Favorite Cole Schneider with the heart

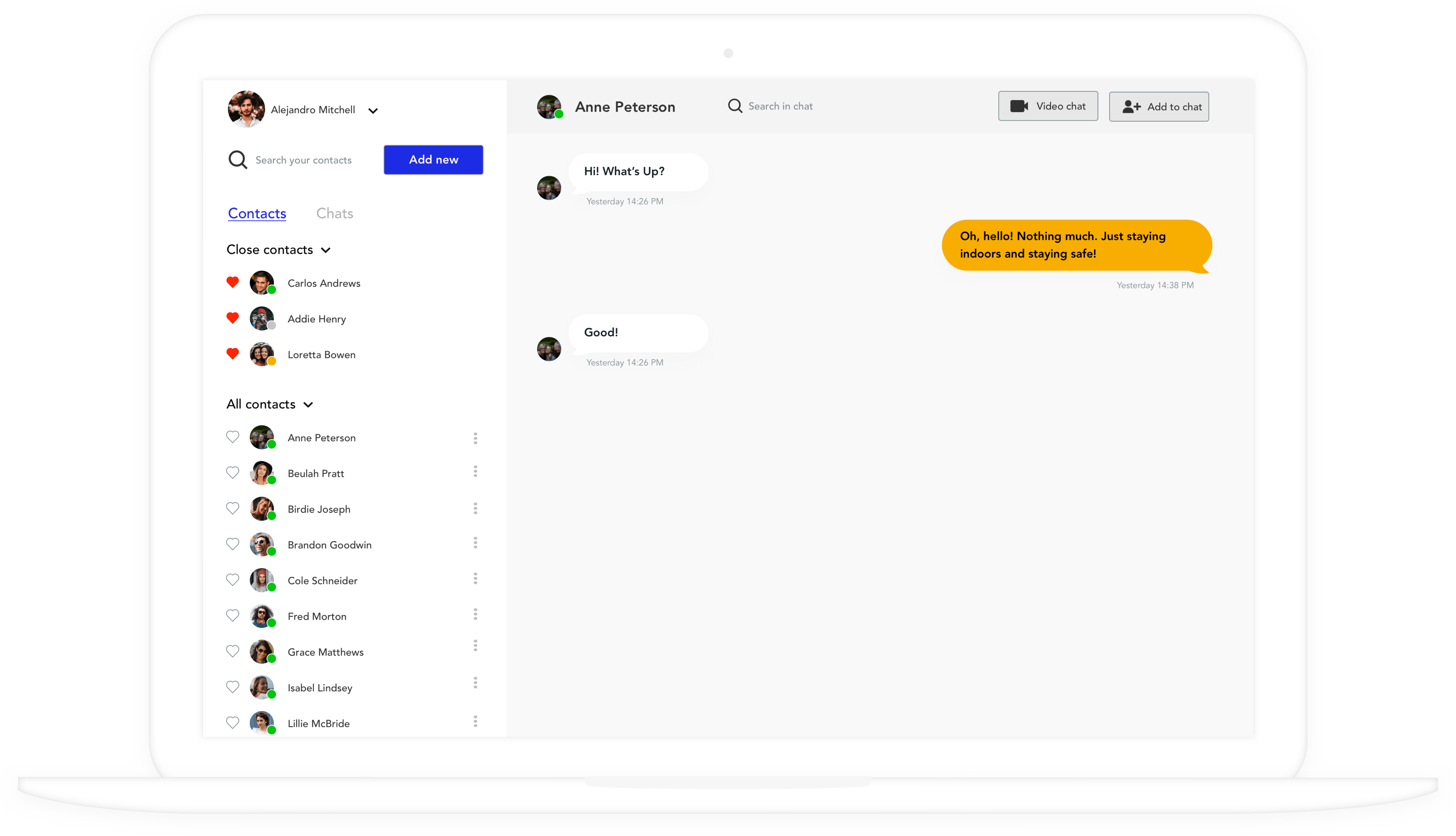point(233,580)
